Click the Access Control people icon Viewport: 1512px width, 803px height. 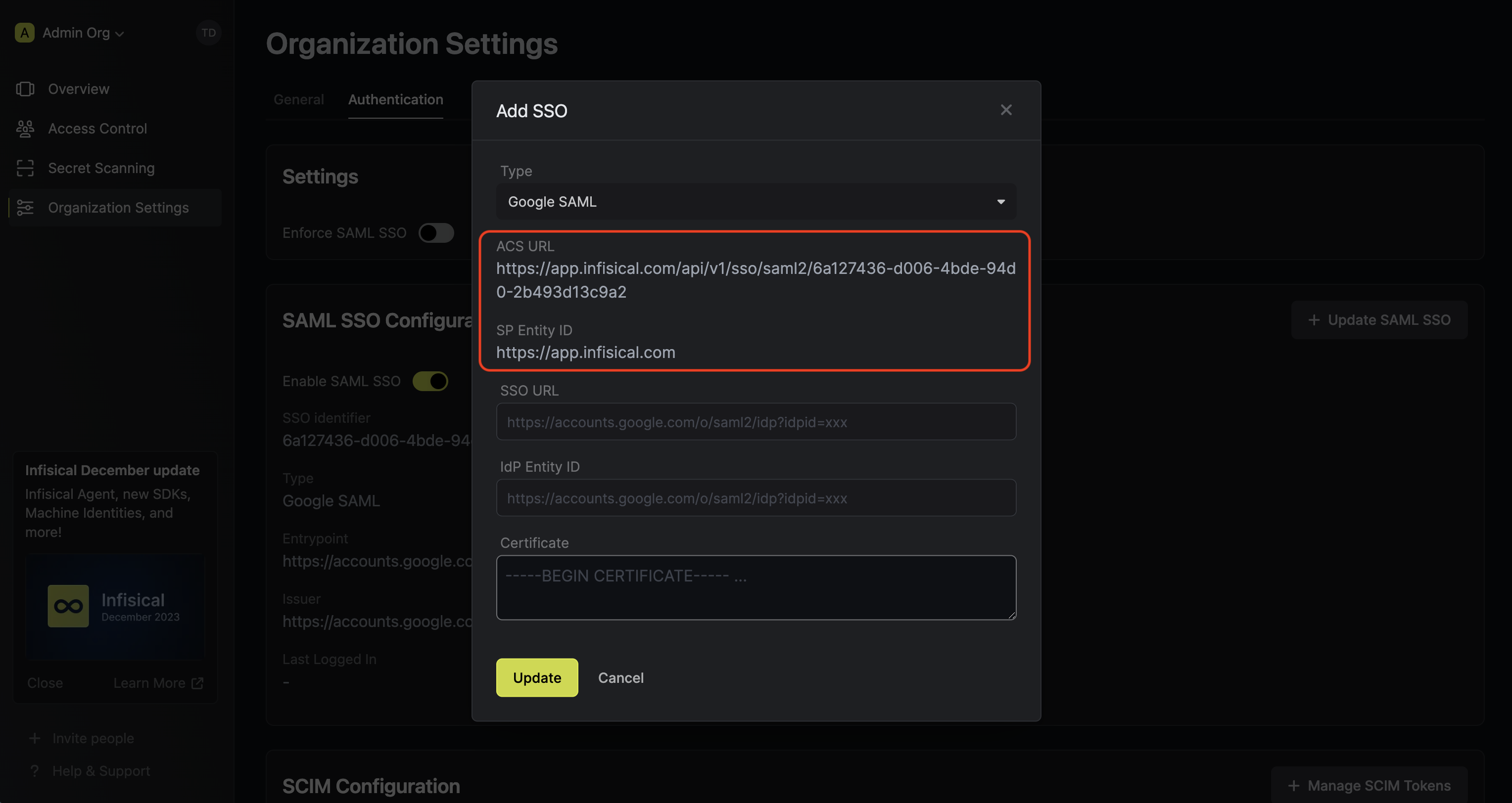pos(25,129)
